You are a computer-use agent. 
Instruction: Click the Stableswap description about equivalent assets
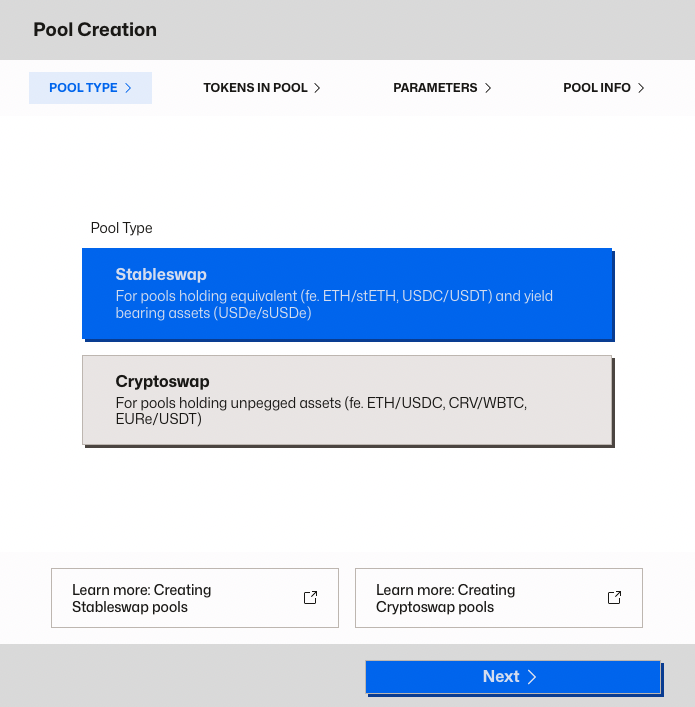[x=334, y=305]
